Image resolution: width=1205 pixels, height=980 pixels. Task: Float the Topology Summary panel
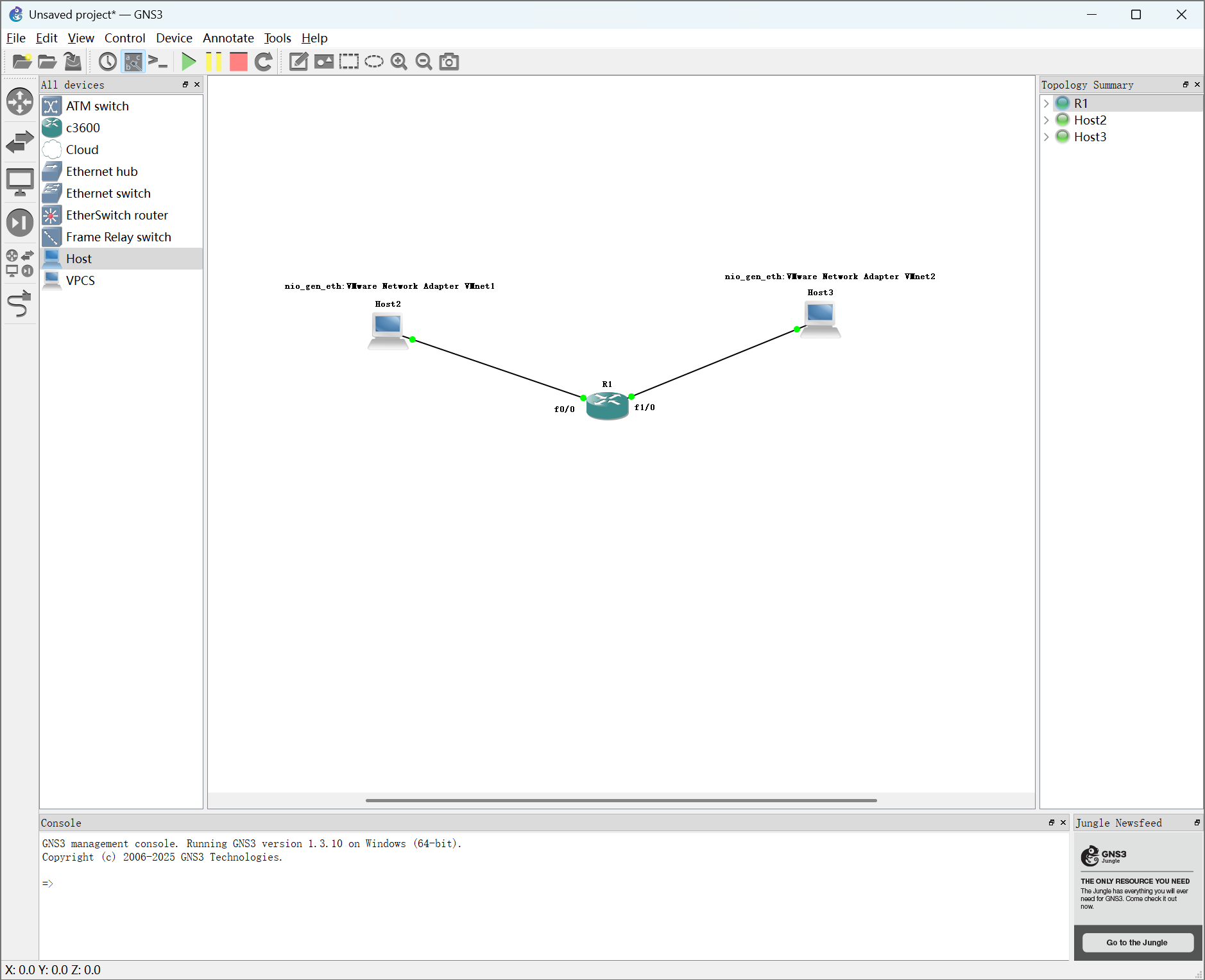point(1186,85)
